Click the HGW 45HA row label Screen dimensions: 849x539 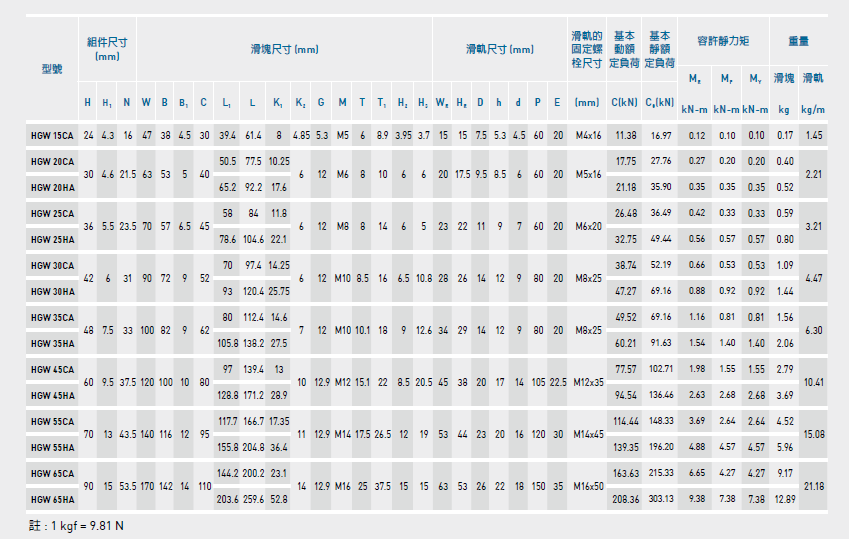pos(51,395)
